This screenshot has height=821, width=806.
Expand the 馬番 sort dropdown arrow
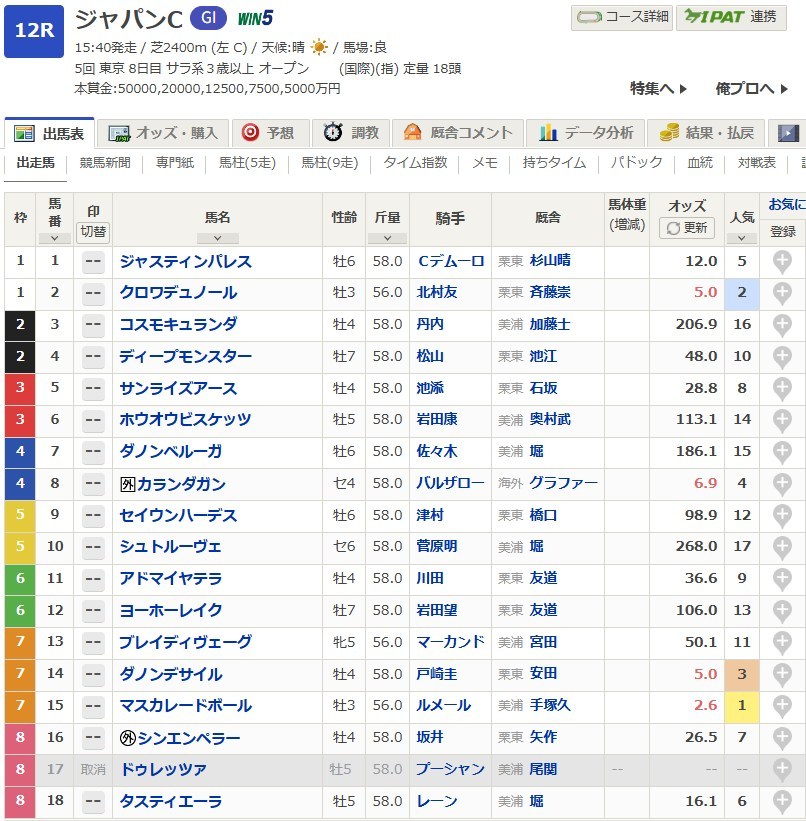pyautogui.click(x=54, y=238)
